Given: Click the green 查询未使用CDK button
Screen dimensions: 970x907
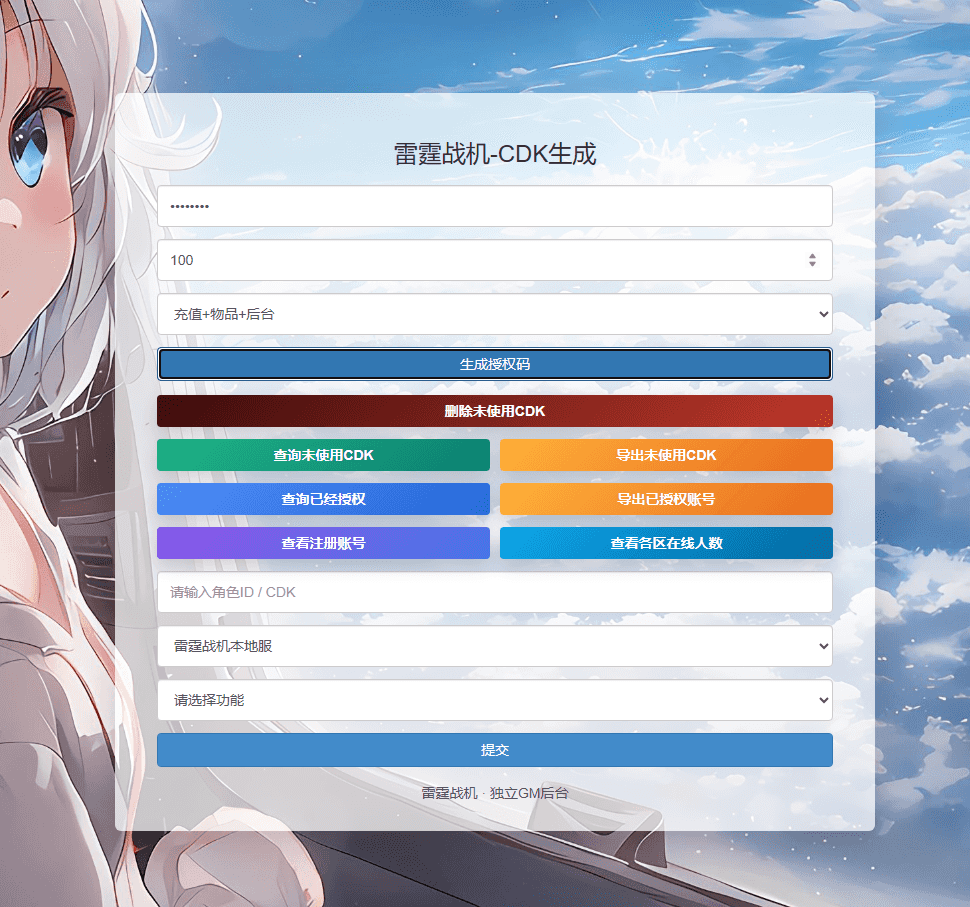Looking at the screenshot, I should [323, 455].
